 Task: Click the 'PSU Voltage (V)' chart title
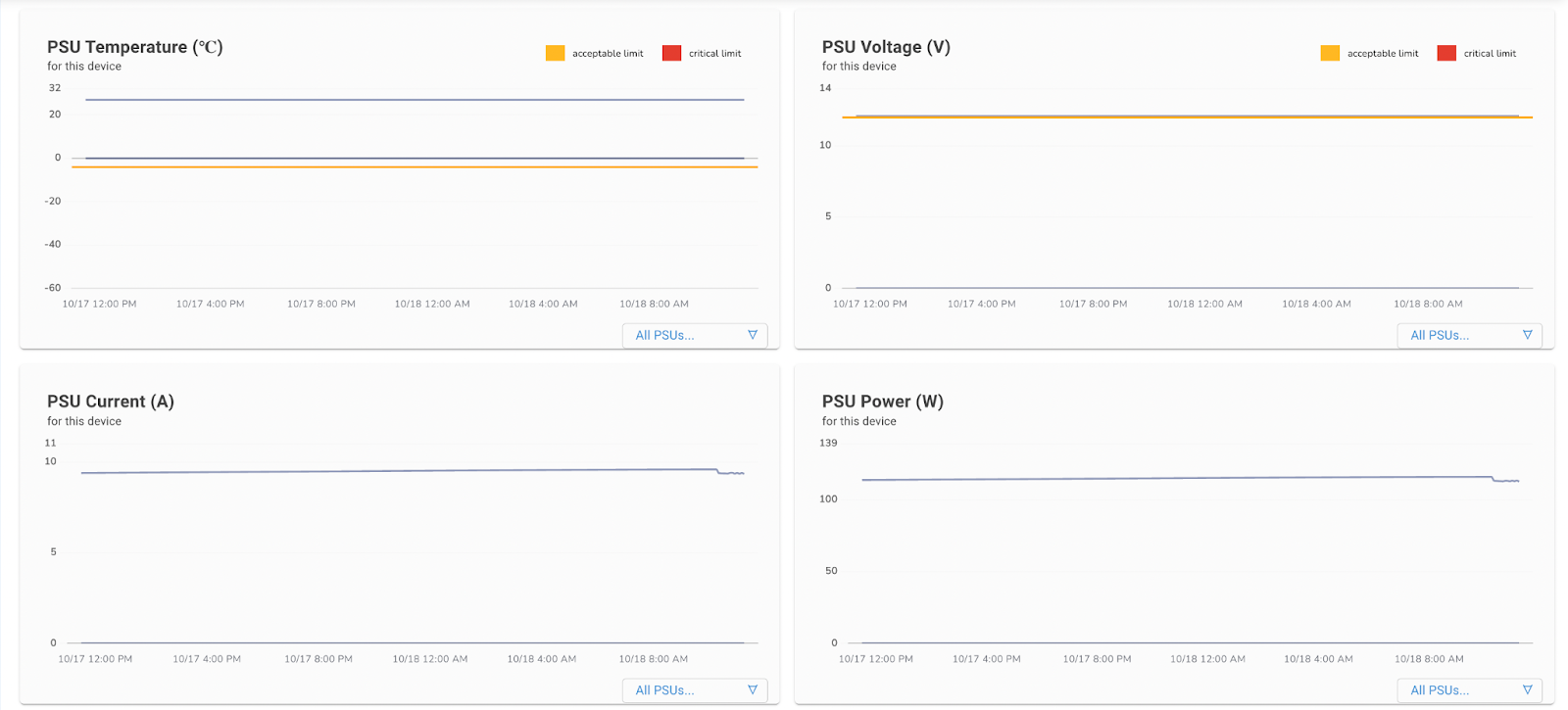pos(886,47)
